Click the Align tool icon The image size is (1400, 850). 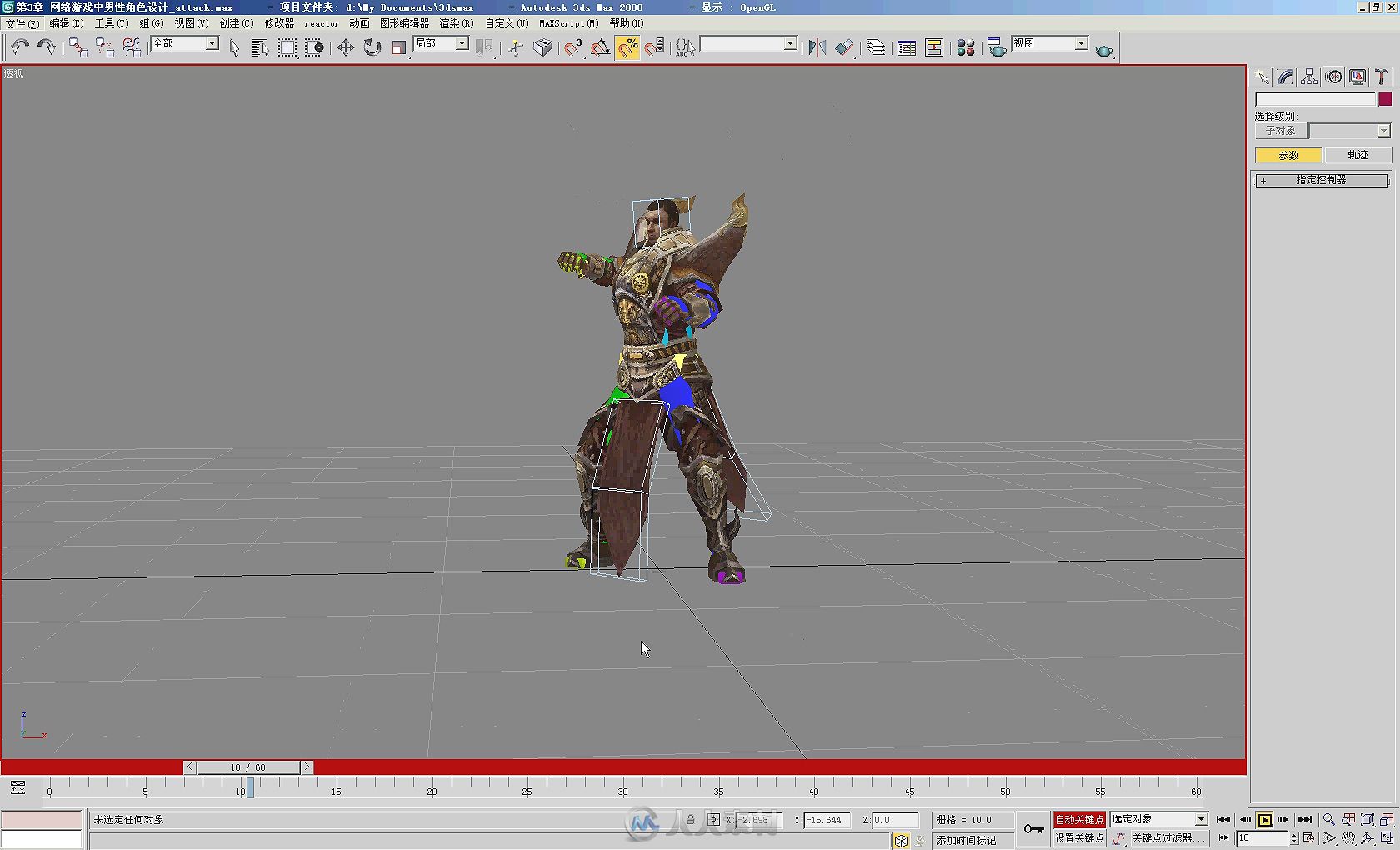(845, 47)
